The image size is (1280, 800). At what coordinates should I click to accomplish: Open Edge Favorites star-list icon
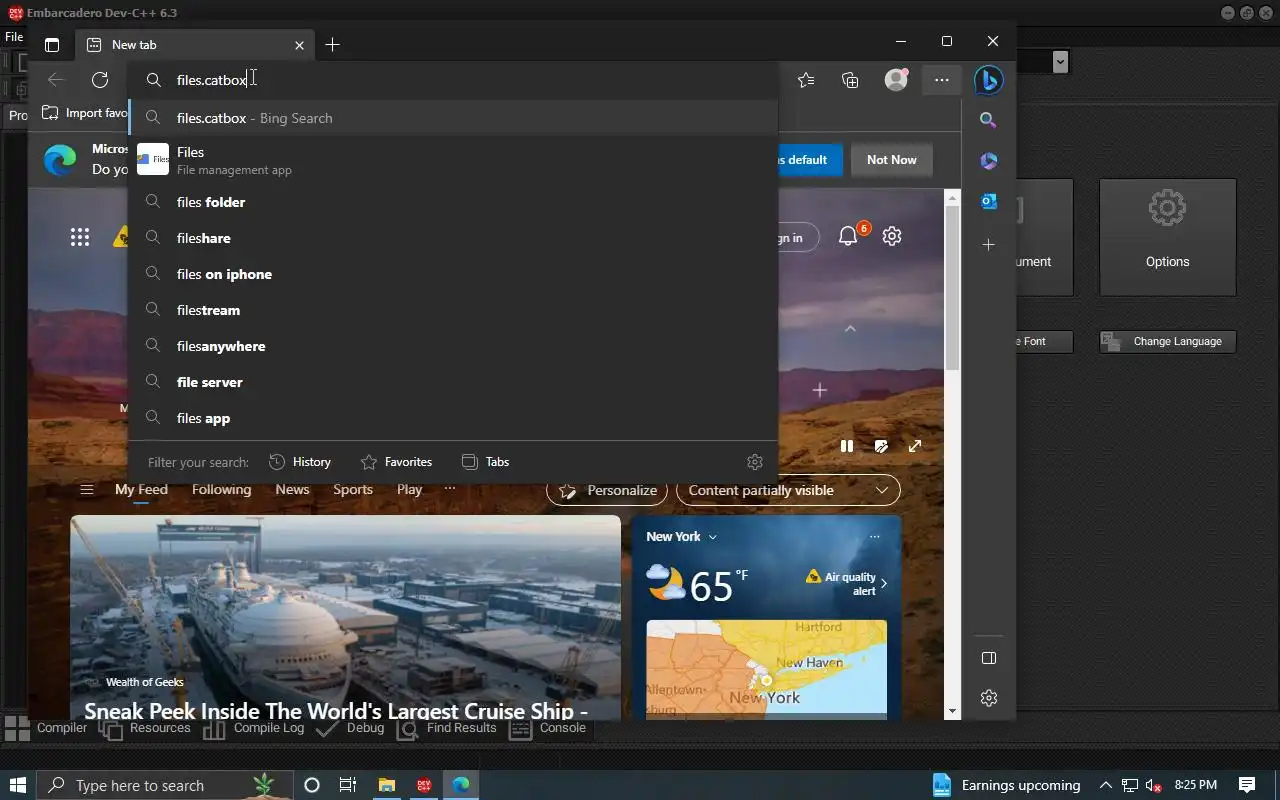[x=806, y=80]
